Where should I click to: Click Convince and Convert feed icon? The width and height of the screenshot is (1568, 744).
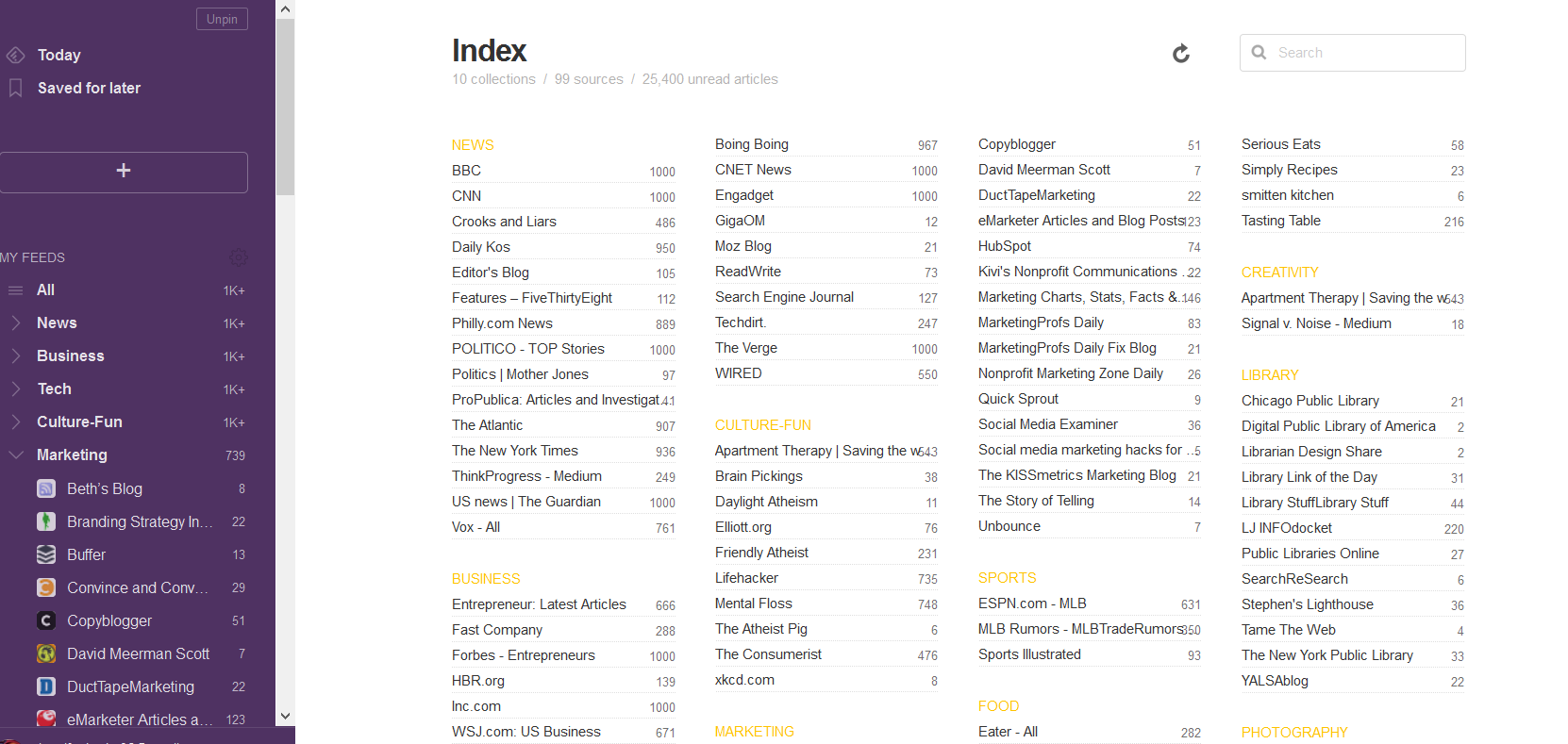(45, 587)
